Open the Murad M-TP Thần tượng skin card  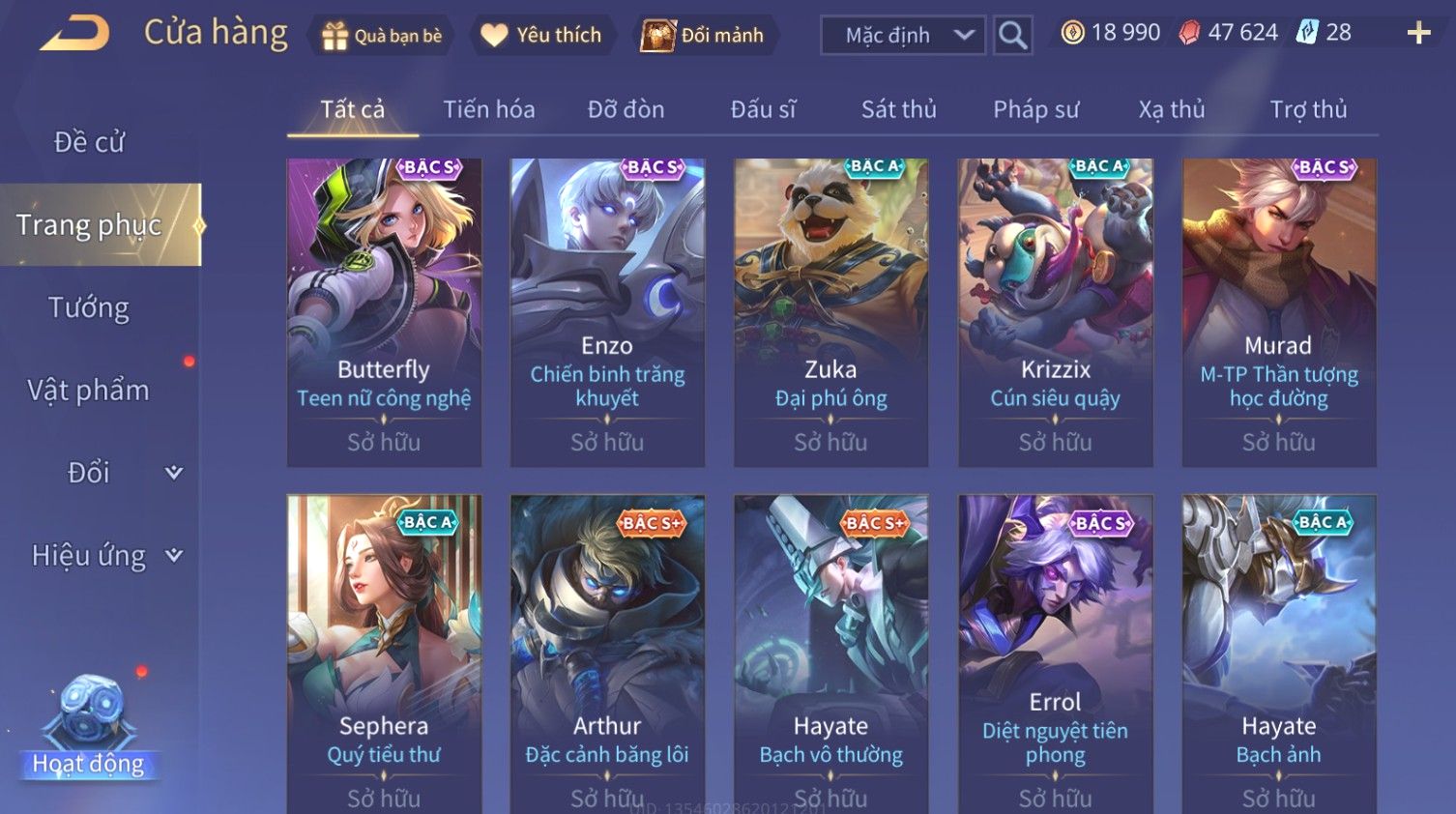click(1279, 313)
